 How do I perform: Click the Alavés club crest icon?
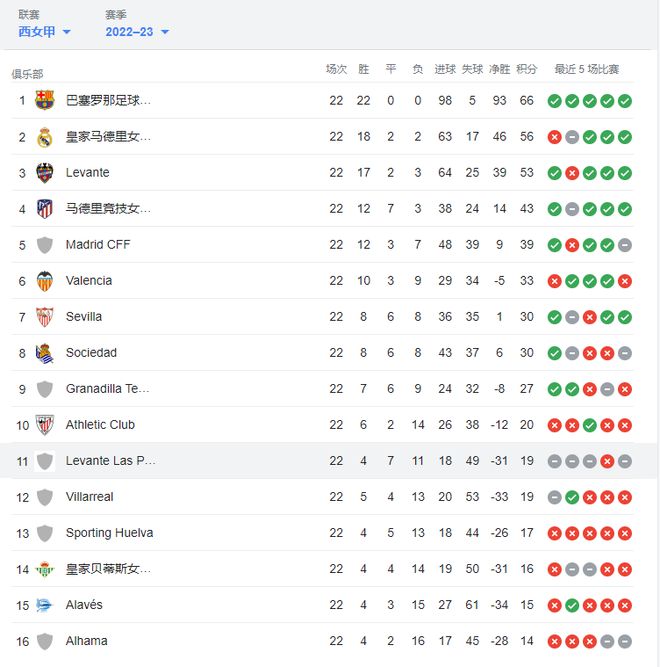tap(44, 605)
